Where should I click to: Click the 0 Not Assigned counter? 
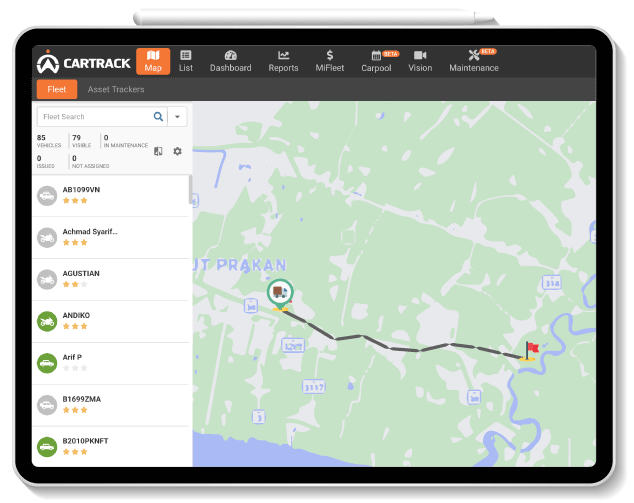[x=91, y=161]
